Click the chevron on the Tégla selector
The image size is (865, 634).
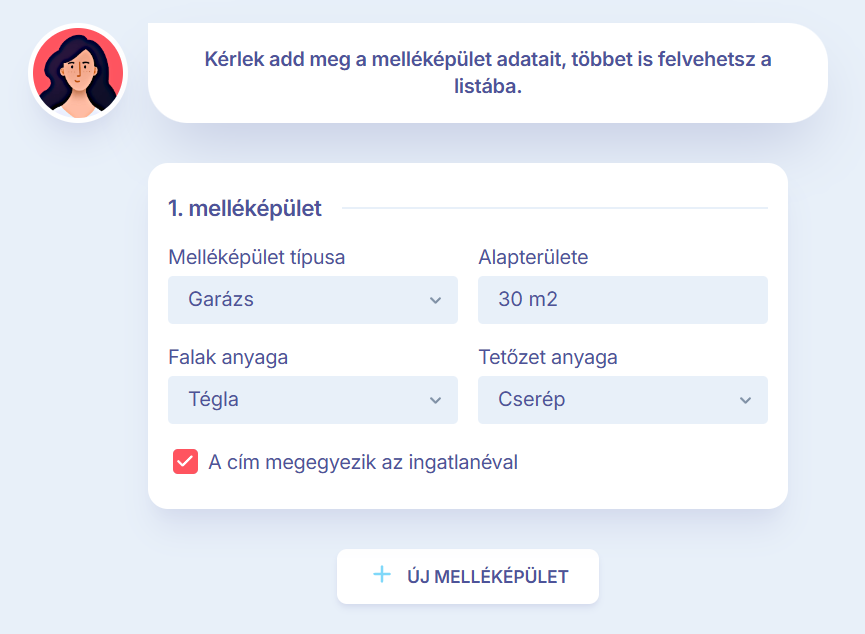437,399
